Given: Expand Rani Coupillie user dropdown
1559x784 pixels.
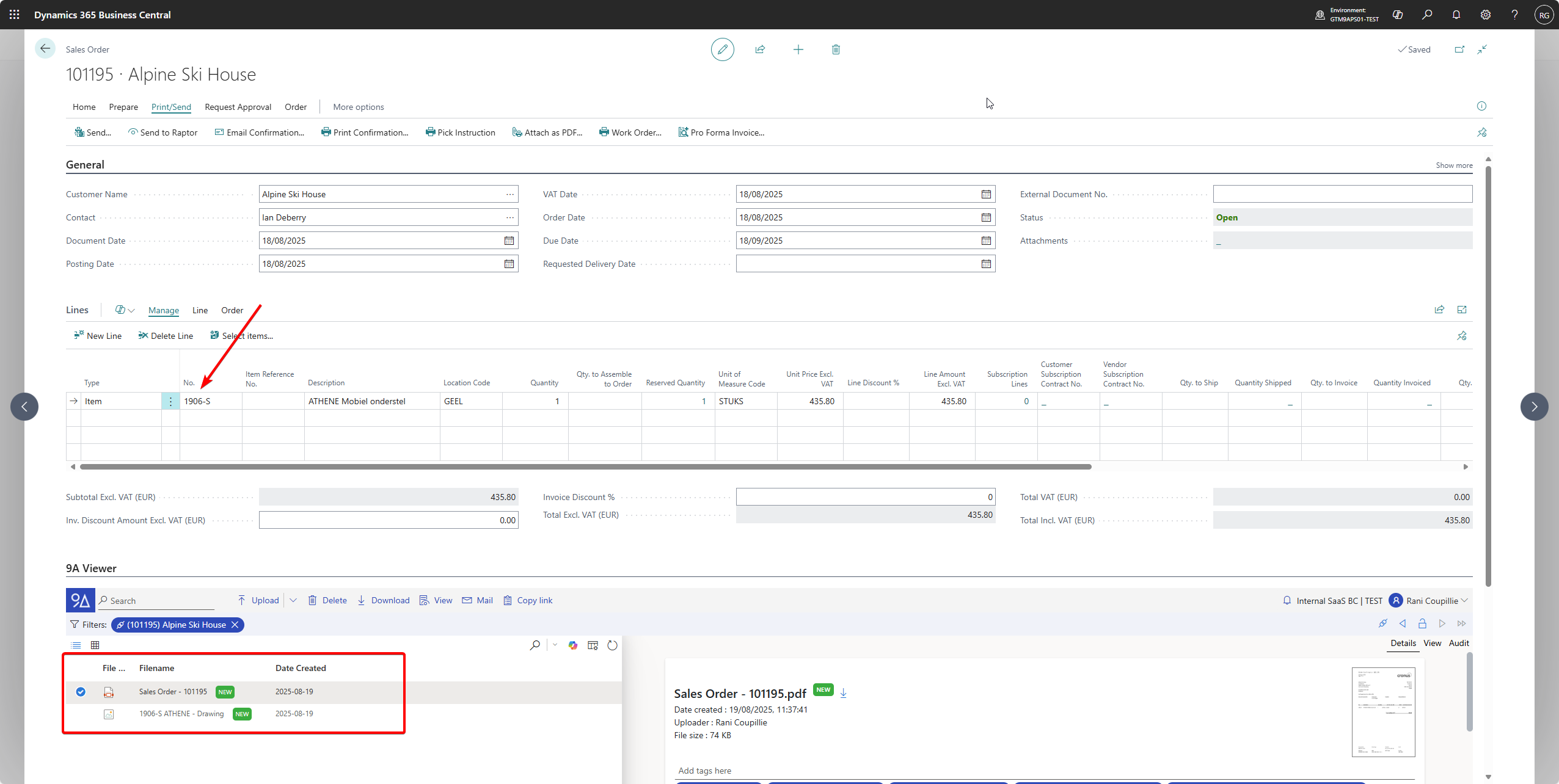Looking at the screenshot, I should point(1464,601).
